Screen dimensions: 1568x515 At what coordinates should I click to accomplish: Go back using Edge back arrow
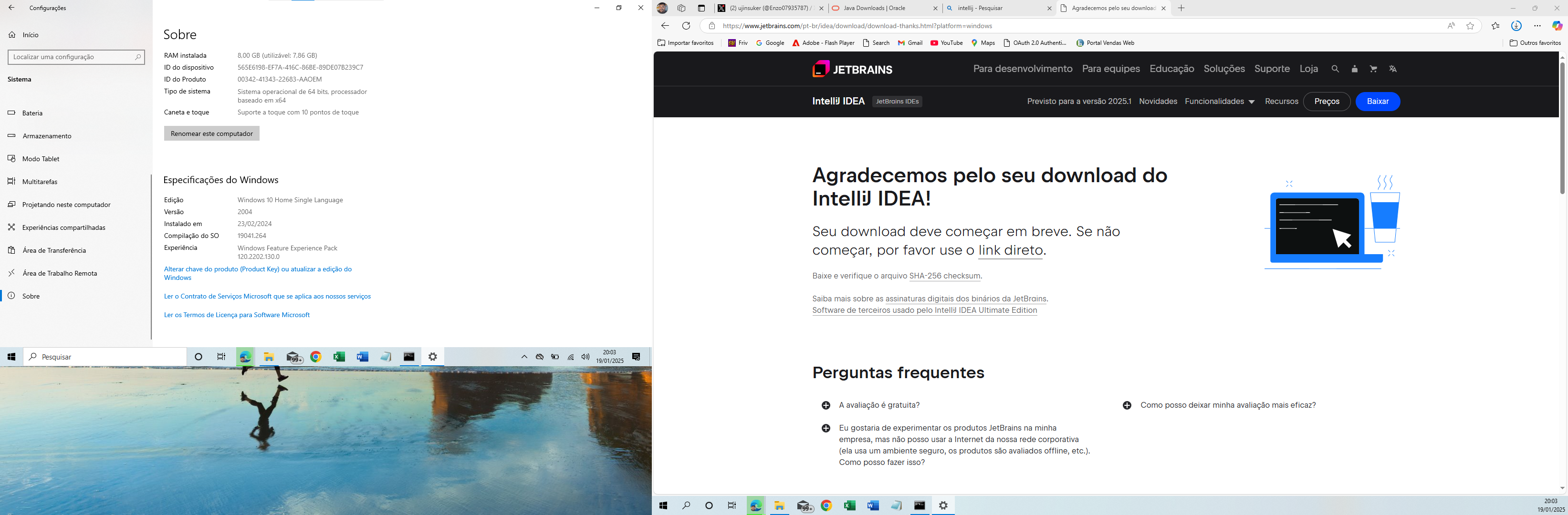click(x=665, y=26)
